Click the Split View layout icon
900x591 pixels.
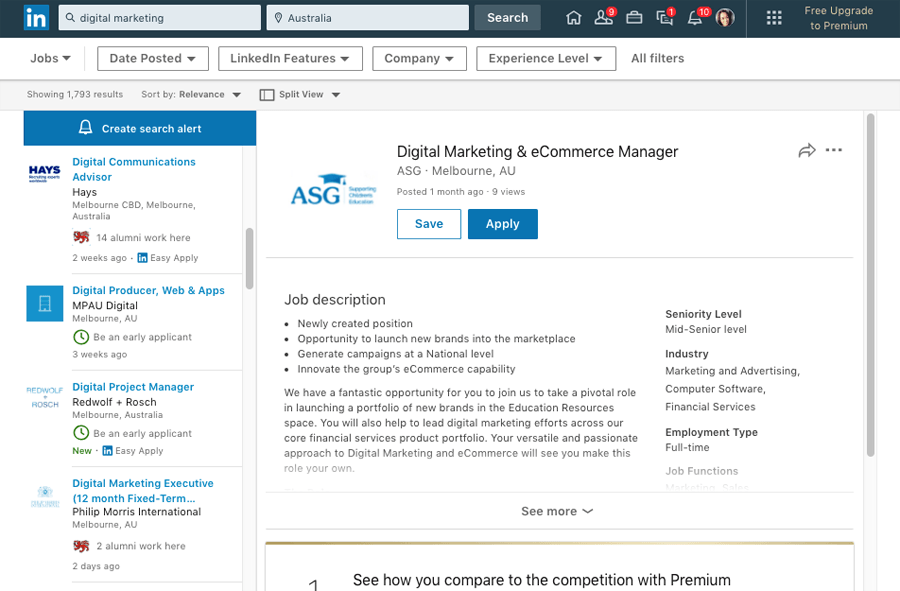266,95
